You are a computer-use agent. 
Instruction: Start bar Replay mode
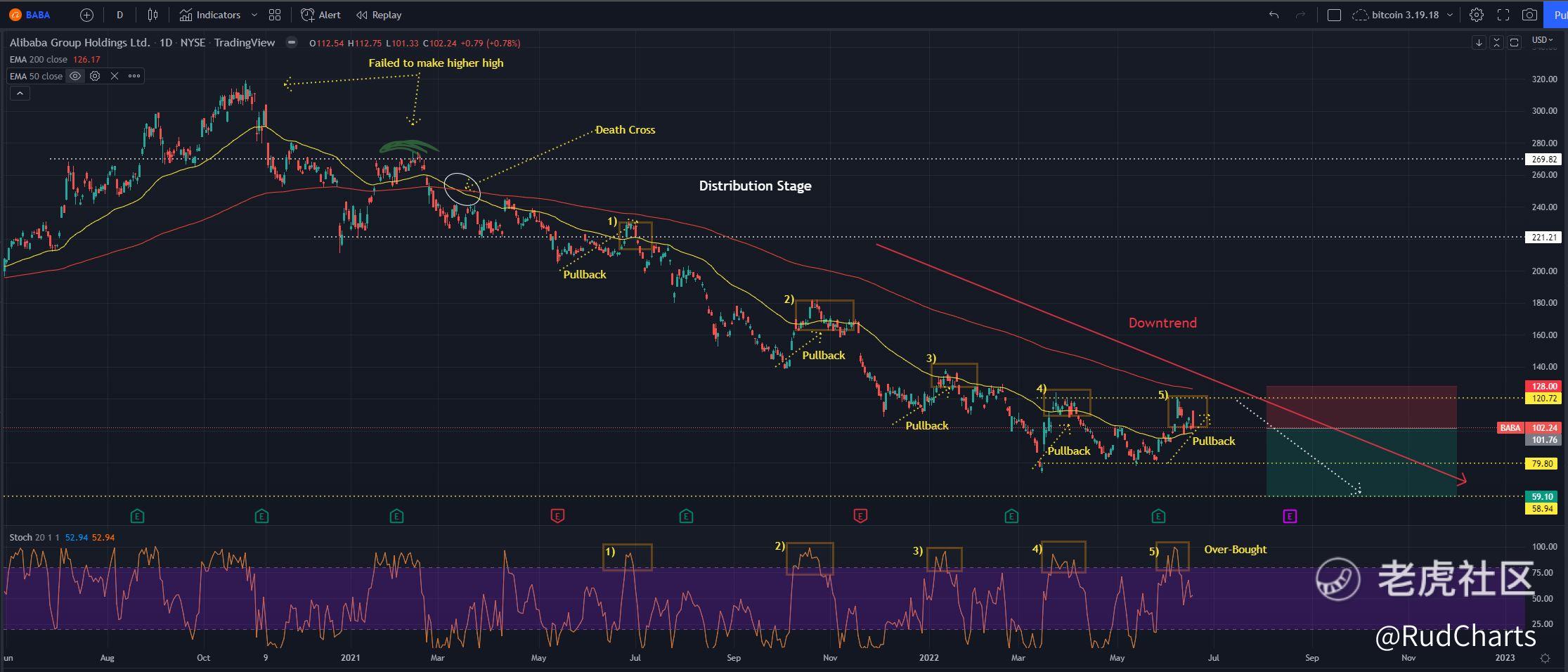point(379,15)
